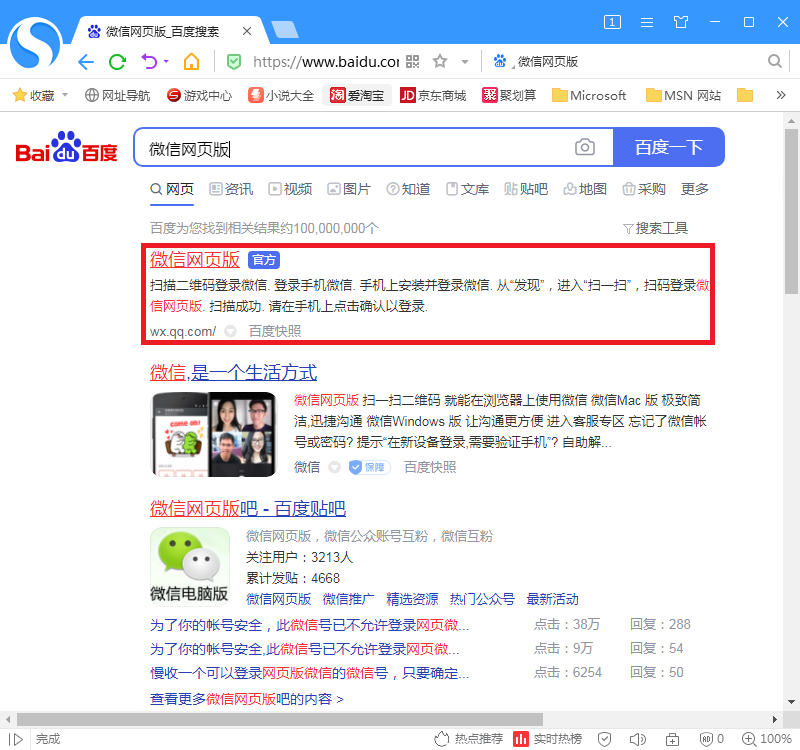The image size is (800, 750).
Task: Open the 游戏中心 bookmark
Action: point(199,95)
